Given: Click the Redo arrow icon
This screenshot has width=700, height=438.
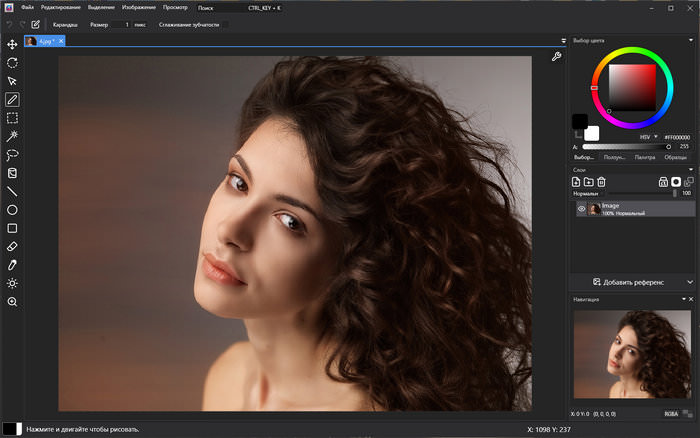Looking at the screenshot, I should point(22,25).
